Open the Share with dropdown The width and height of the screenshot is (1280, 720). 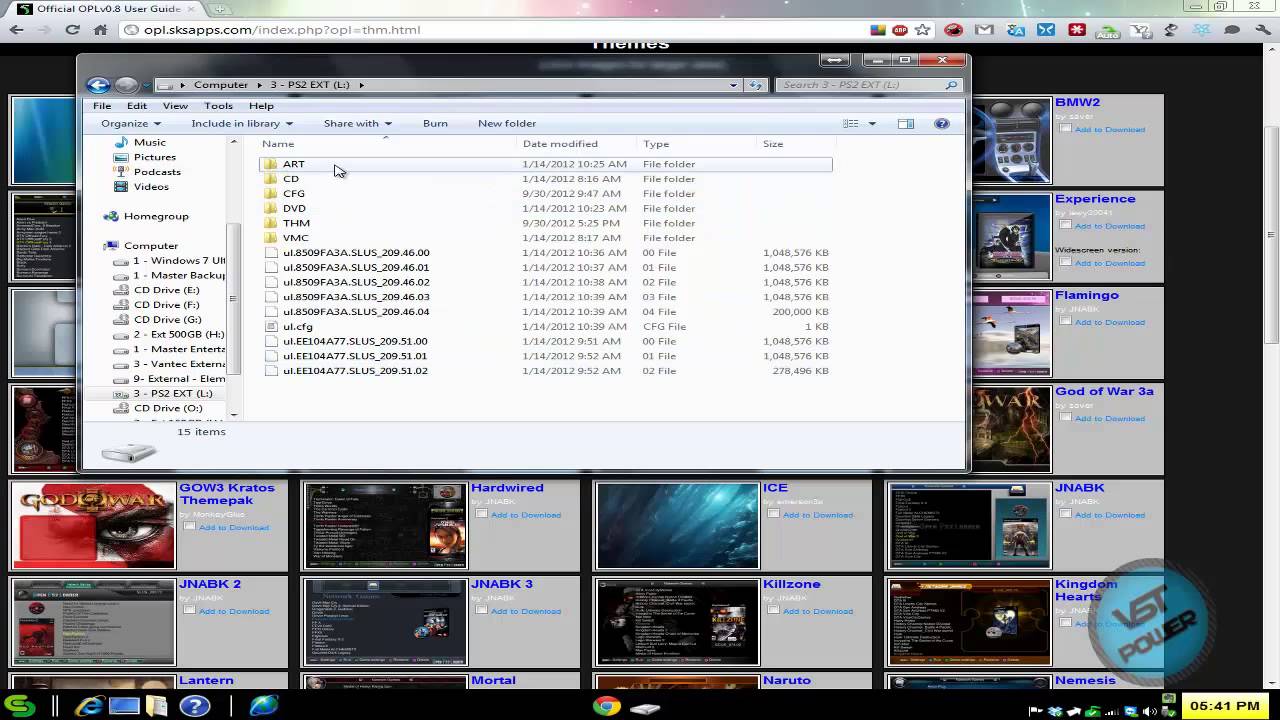[357, 123]
